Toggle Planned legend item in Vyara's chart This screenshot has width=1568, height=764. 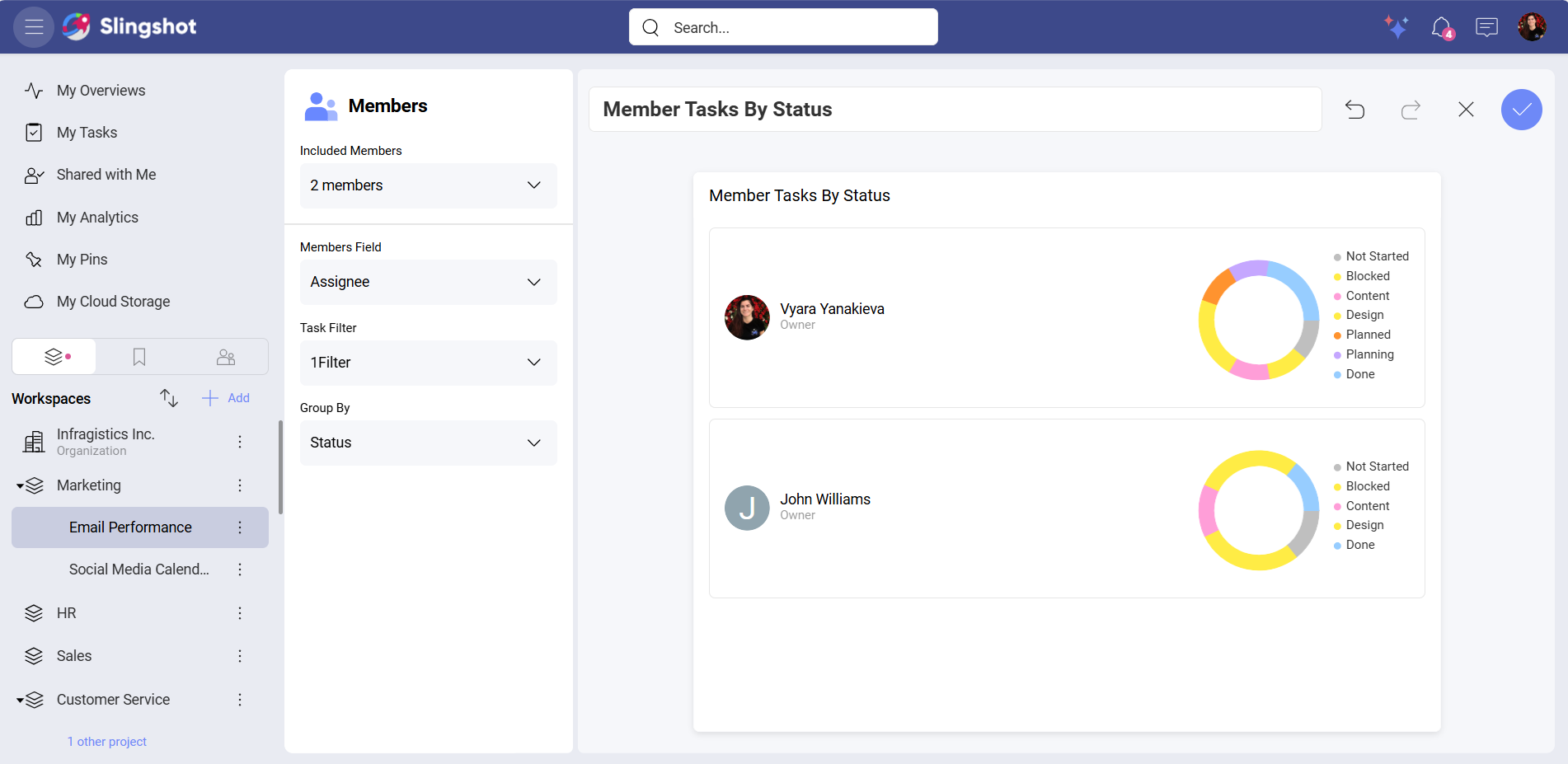pos(1368,335)
